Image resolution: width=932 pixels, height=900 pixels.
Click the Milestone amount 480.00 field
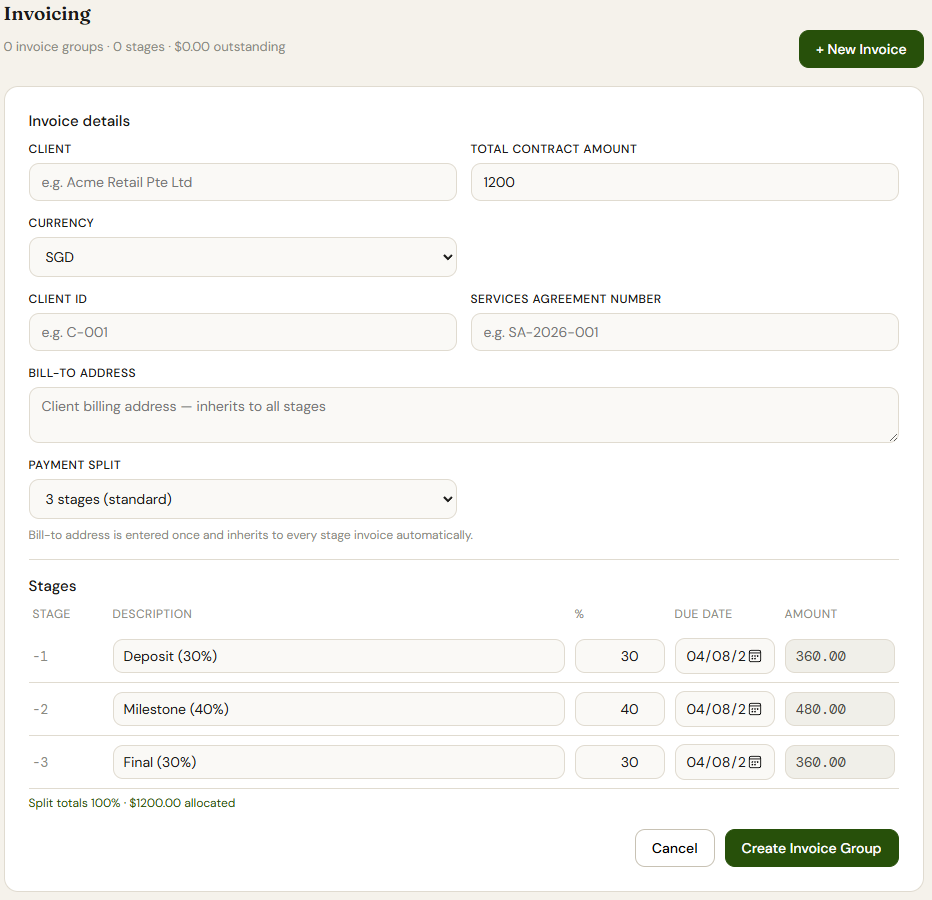[x=840, y=709]
